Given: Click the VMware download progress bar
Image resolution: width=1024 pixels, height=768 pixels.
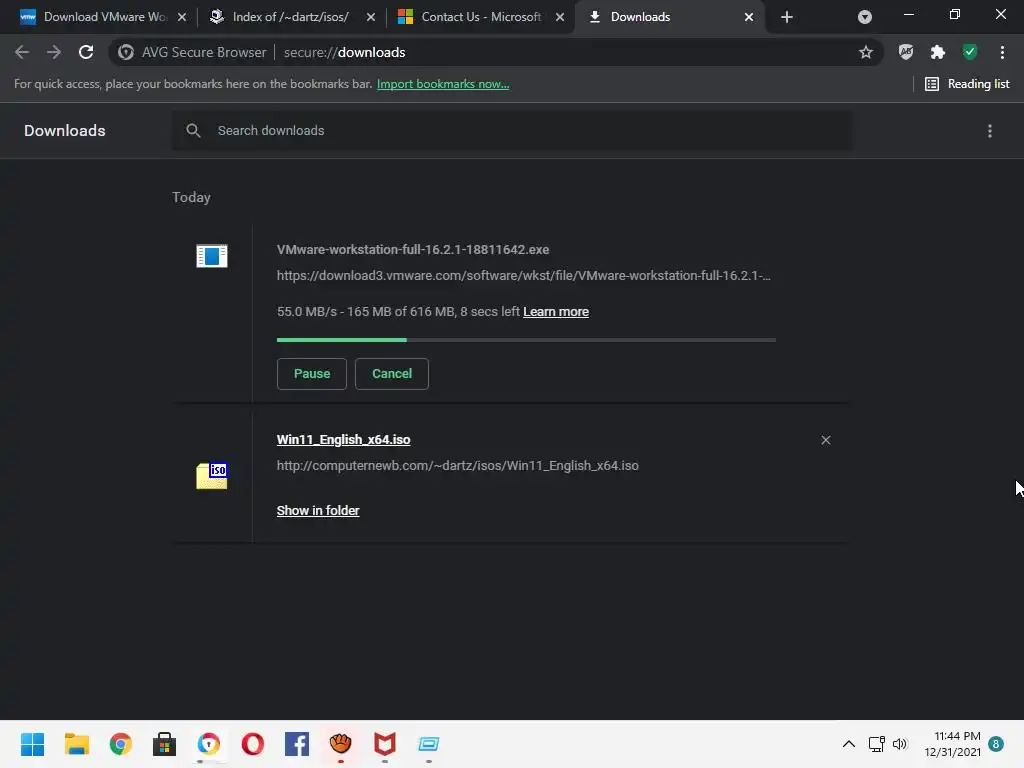Looking at the screenshot, I should pyautogui.click(x=526, y=340).
